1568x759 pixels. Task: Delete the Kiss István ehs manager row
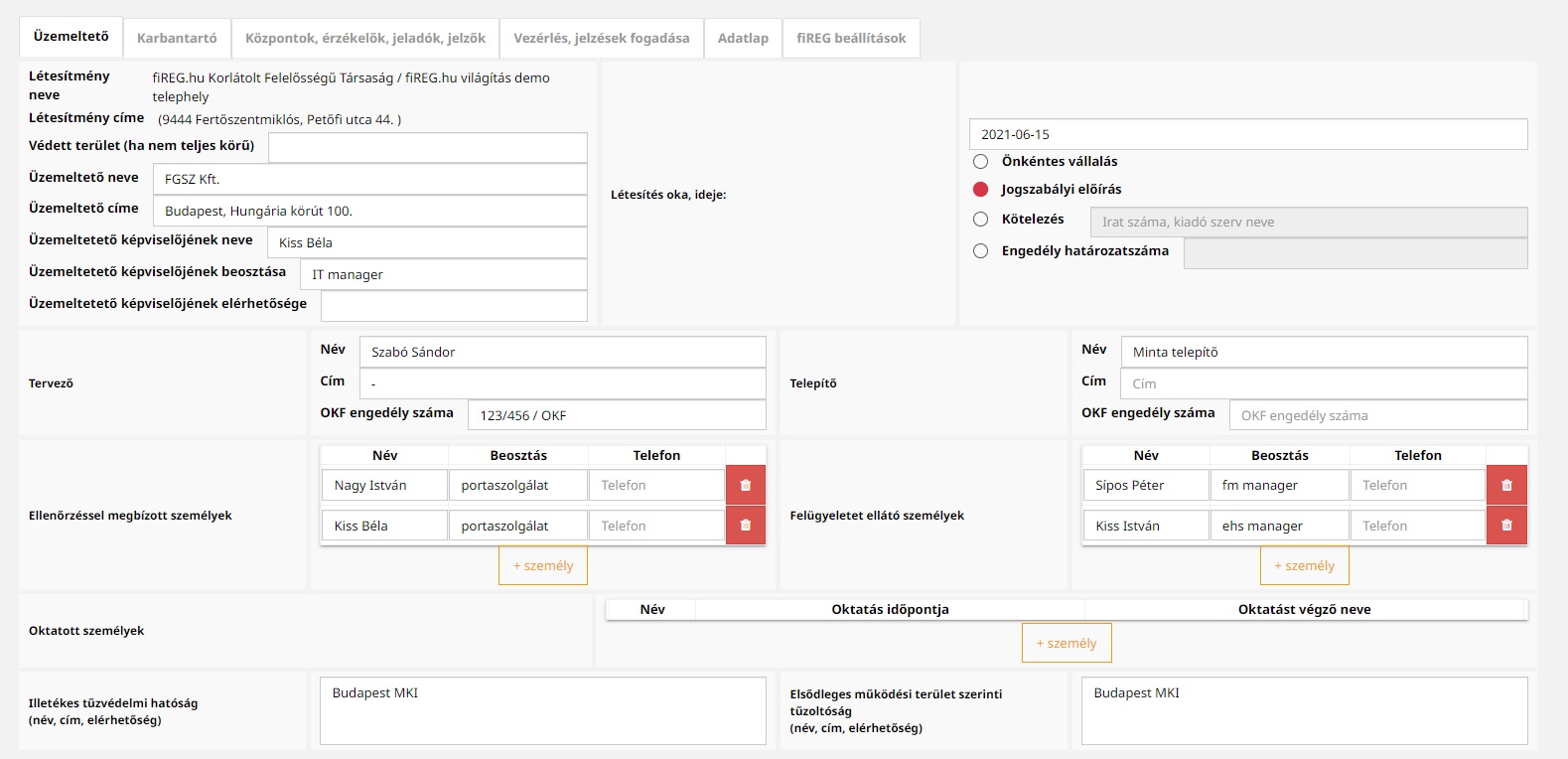tap(1506, 526)
